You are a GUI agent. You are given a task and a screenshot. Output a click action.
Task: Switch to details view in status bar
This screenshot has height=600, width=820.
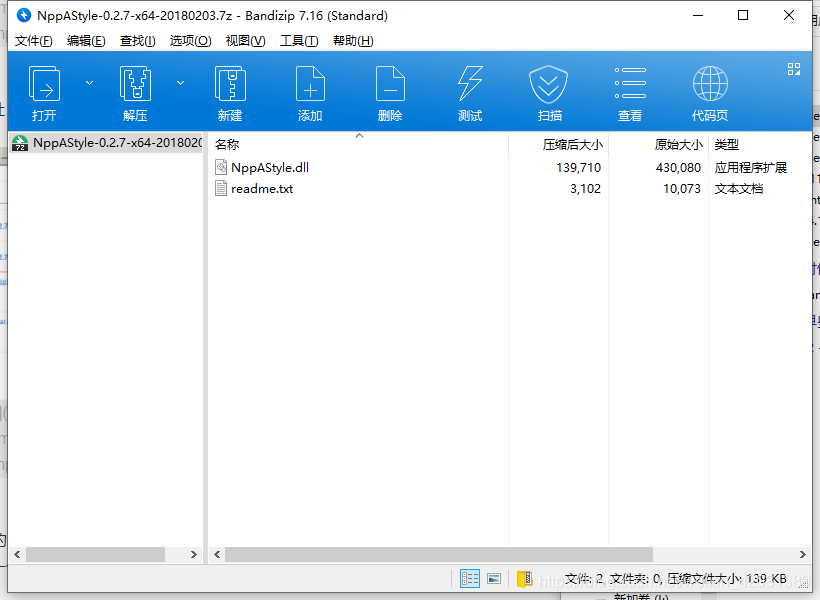point(470,578)
